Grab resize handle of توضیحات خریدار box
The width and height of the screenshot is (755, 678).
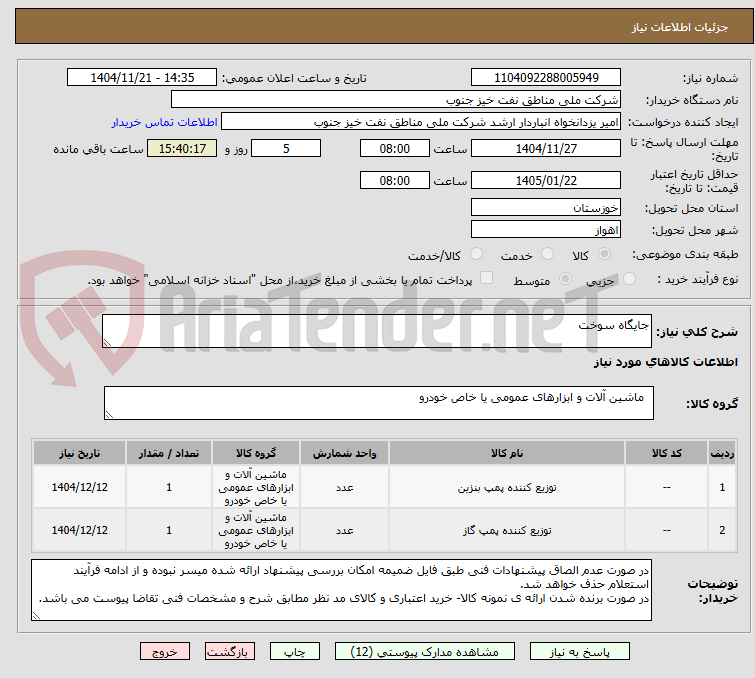pyautogui.click(x=37, y=615)
